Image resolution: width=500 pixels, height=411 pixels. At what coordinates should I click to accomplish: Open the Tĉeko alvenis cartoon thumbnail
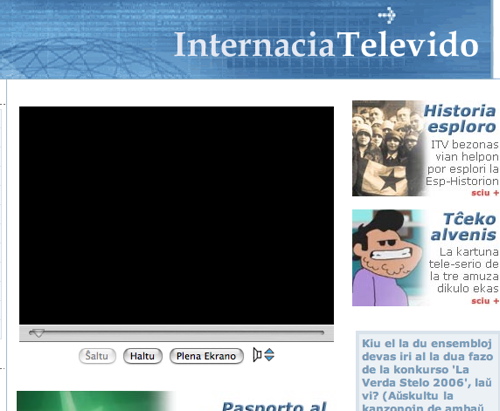click(x=388, y=258)
